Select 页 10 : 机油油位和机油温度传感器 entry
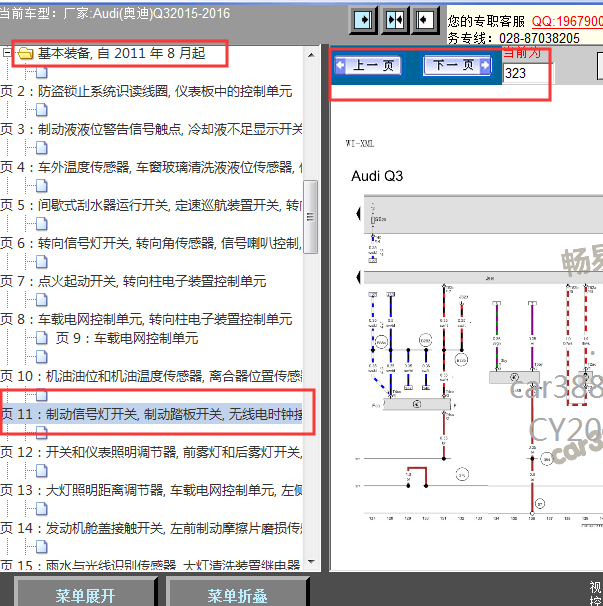This screenshot has width=603, height=606. click(x=151, y=376)
